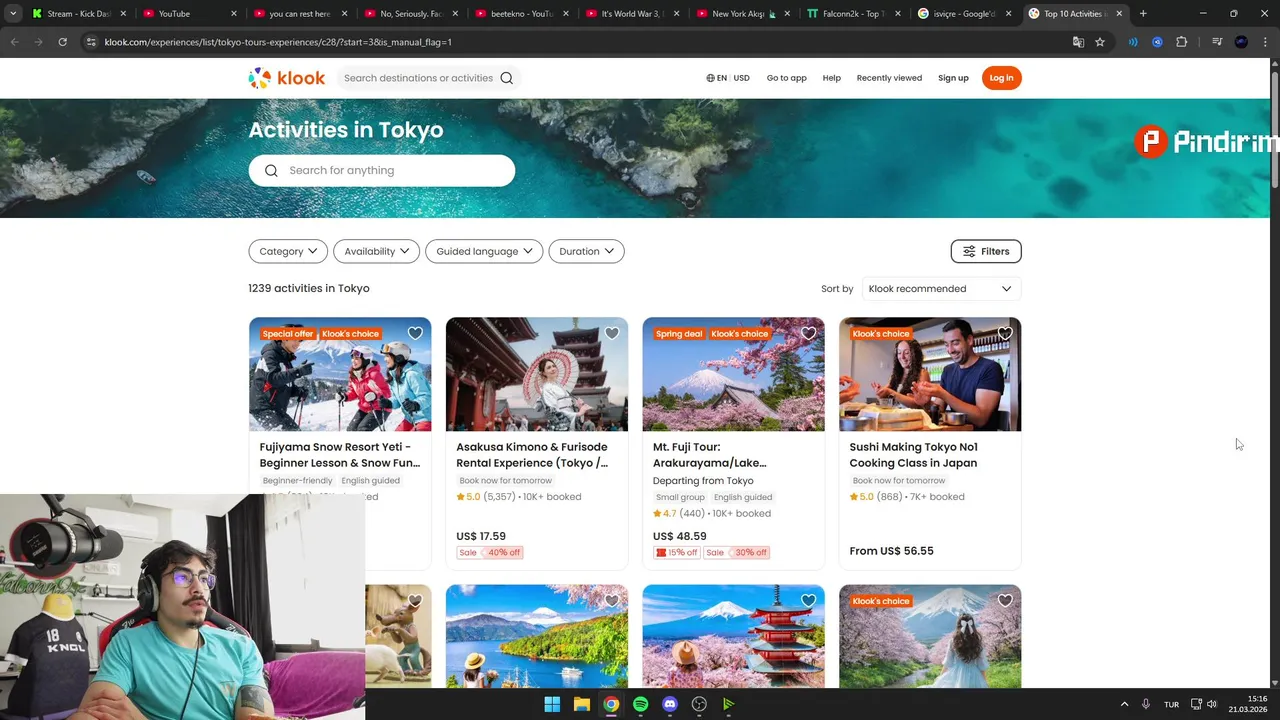Open the Mt. Fuji Tour card photo
Image resolution: width=1280 pixels, height=720 pixels.
coord(733,374)
